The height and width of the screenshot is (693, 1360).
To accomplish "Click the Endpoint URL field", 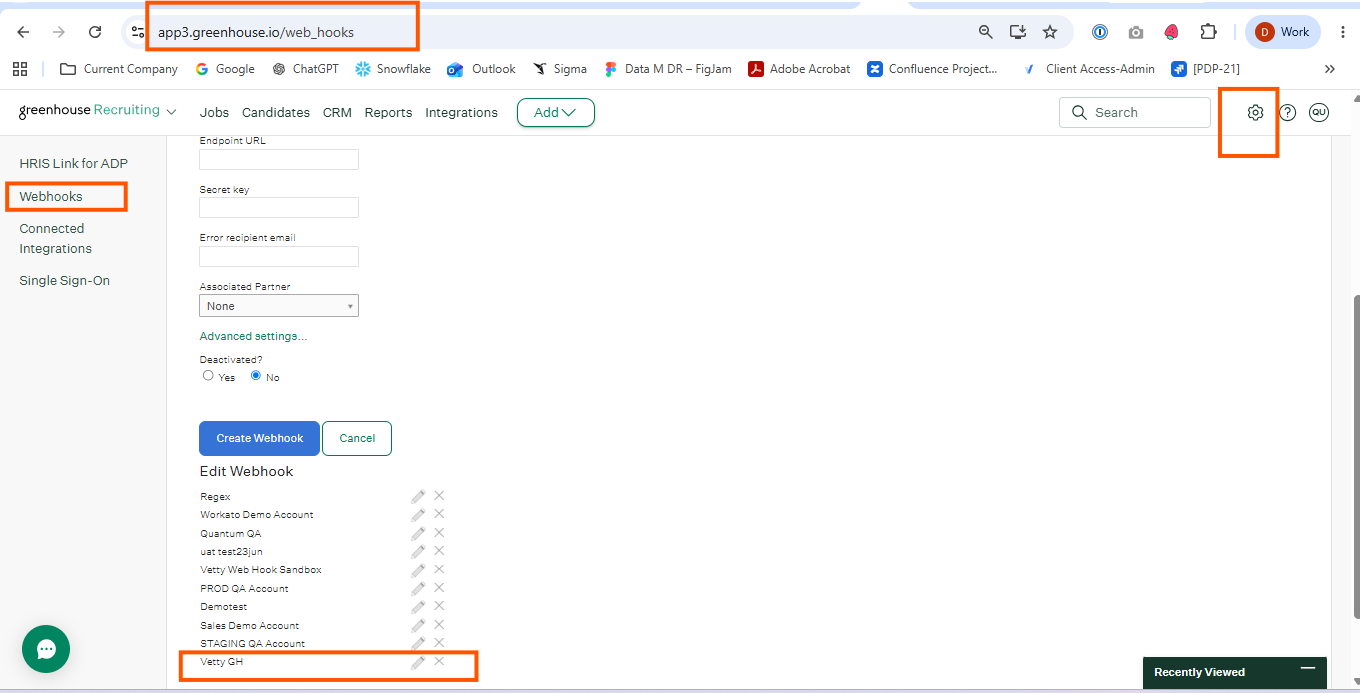I will tap(279, 159).
